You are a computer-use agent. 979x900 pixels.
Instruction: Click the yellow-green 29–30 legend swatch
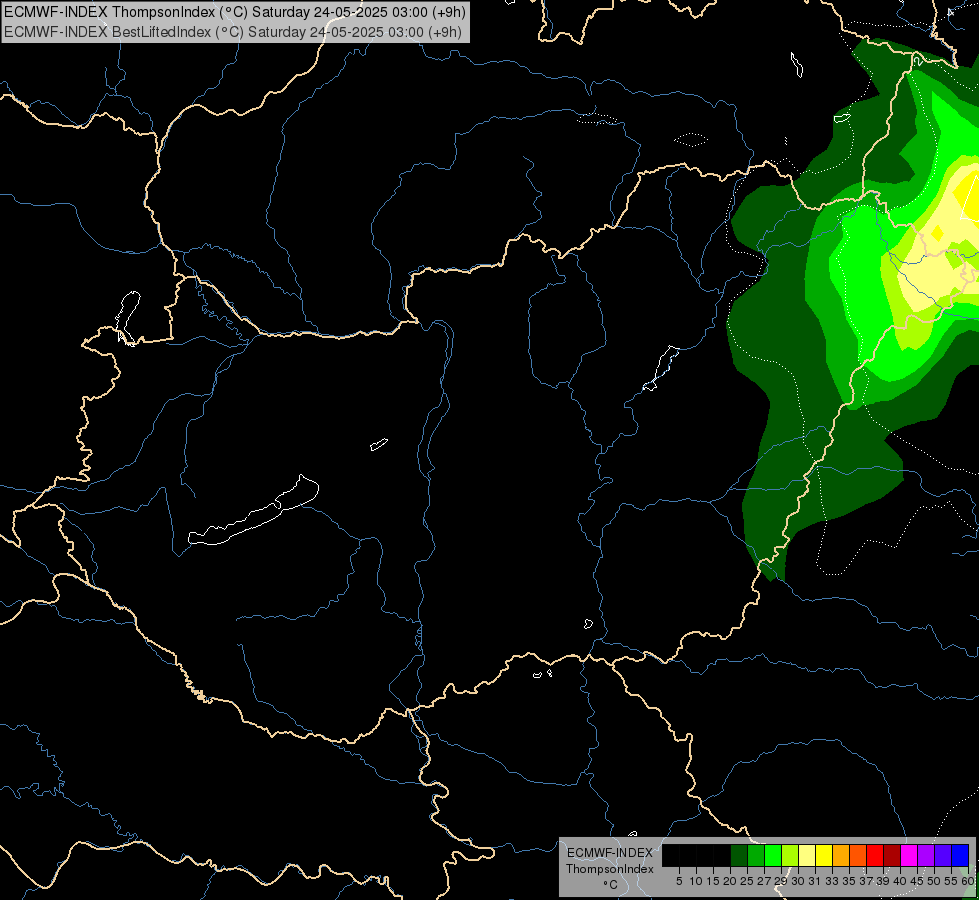790,856
